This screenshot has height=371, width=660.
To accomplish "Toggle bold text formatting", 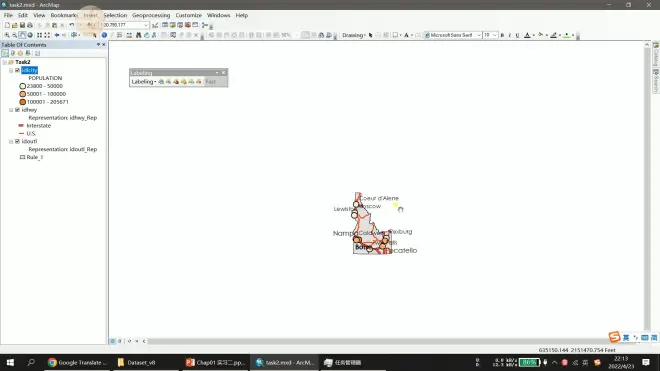I will [x=502, y=35].
